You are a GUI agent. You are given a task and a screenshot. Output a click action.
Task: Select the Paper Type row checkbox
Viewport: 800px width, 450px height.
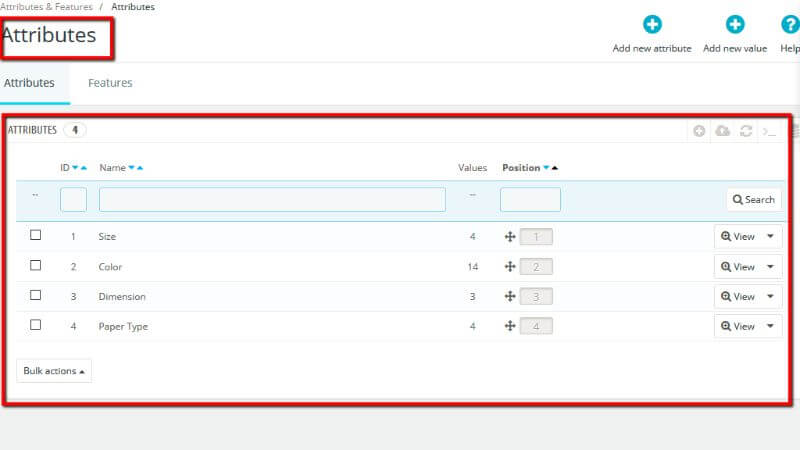click(35, 325)
